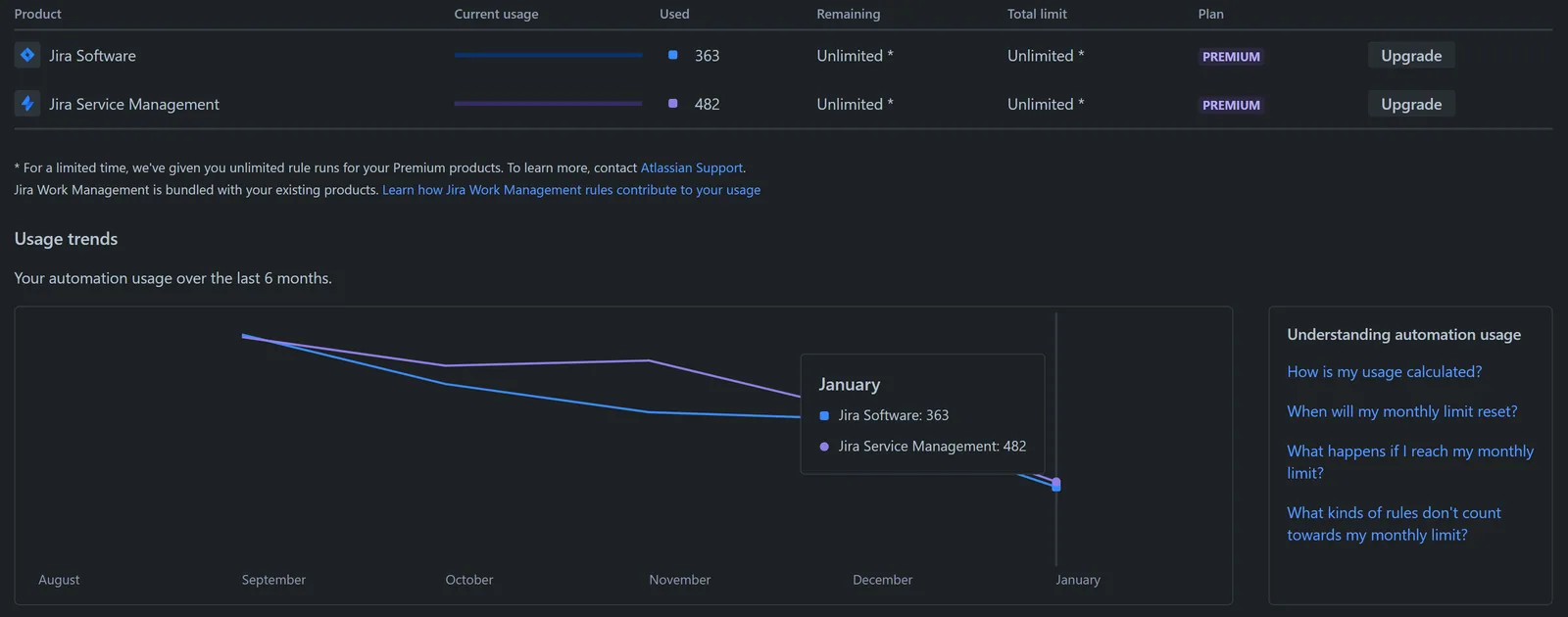
Task: Click the Plan column header
Action: pos(1210,14)
